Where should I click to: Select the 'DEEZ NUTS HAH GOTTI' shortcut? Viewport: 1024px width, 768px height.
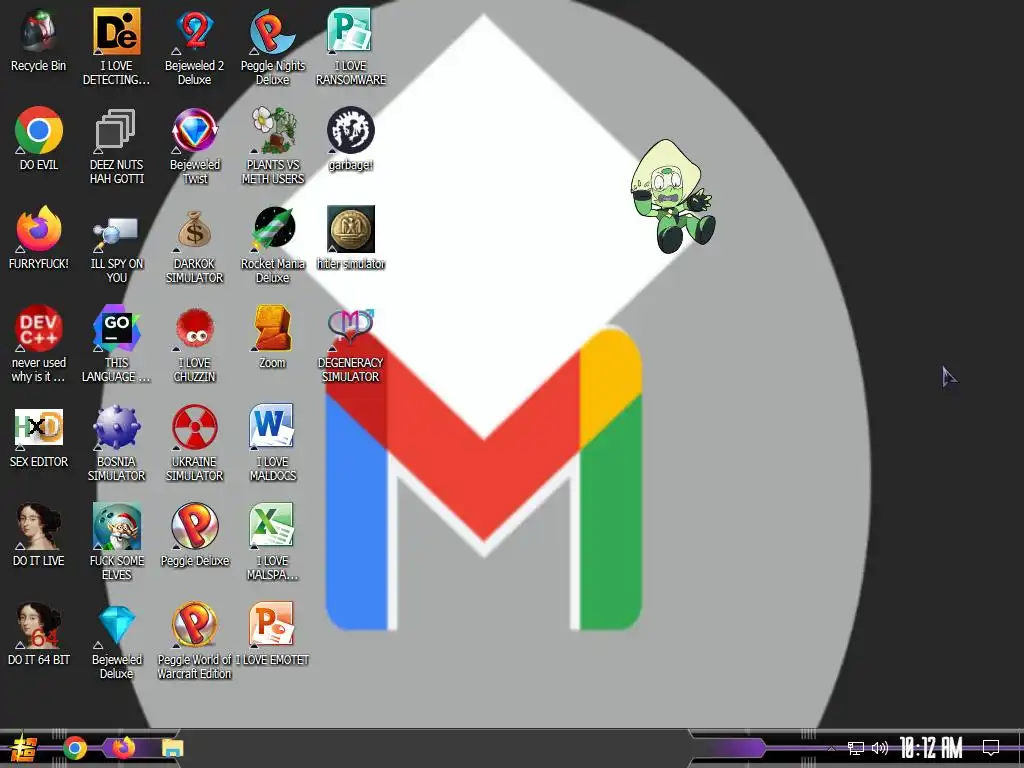(x=116, y=131)
